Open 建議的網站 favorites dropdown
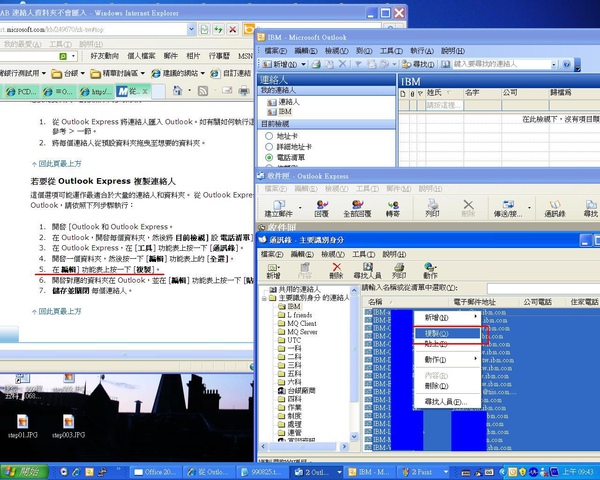This screenshot has width=600, height=480. click(202, 73)
